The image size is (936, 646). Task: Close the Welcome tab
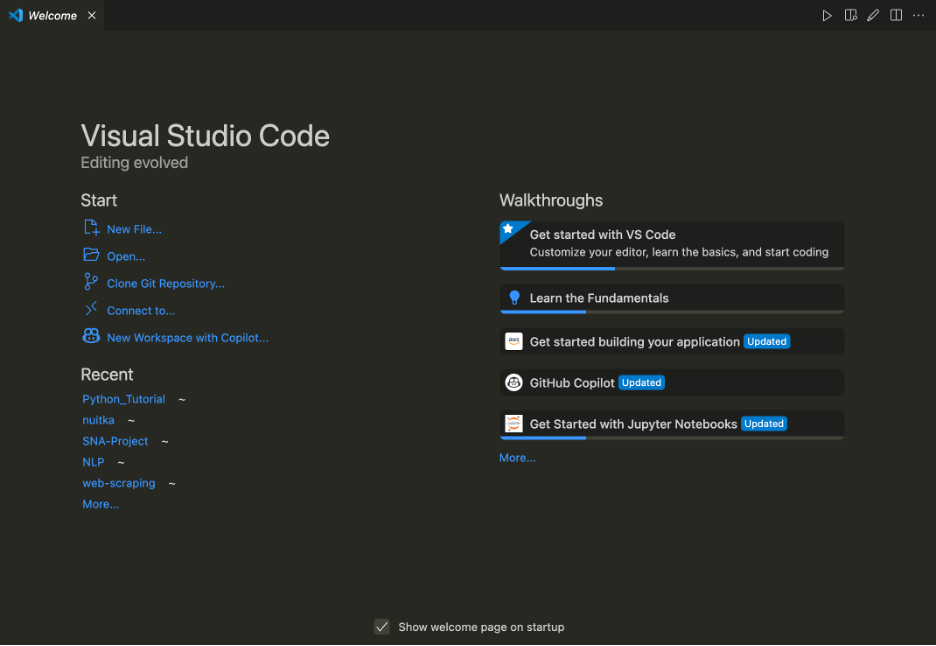coord(91,16)
